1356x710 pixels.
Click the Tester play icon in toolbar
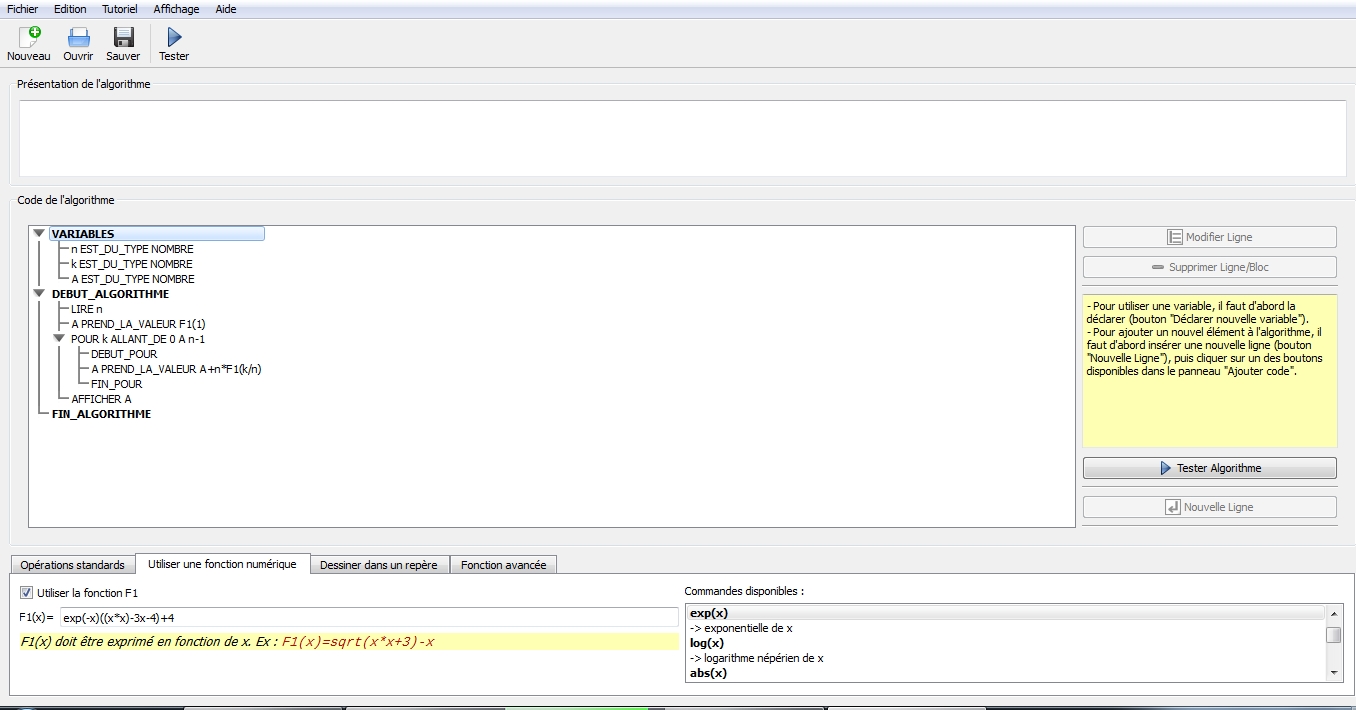pyautogui.click(x=174, y=38)
